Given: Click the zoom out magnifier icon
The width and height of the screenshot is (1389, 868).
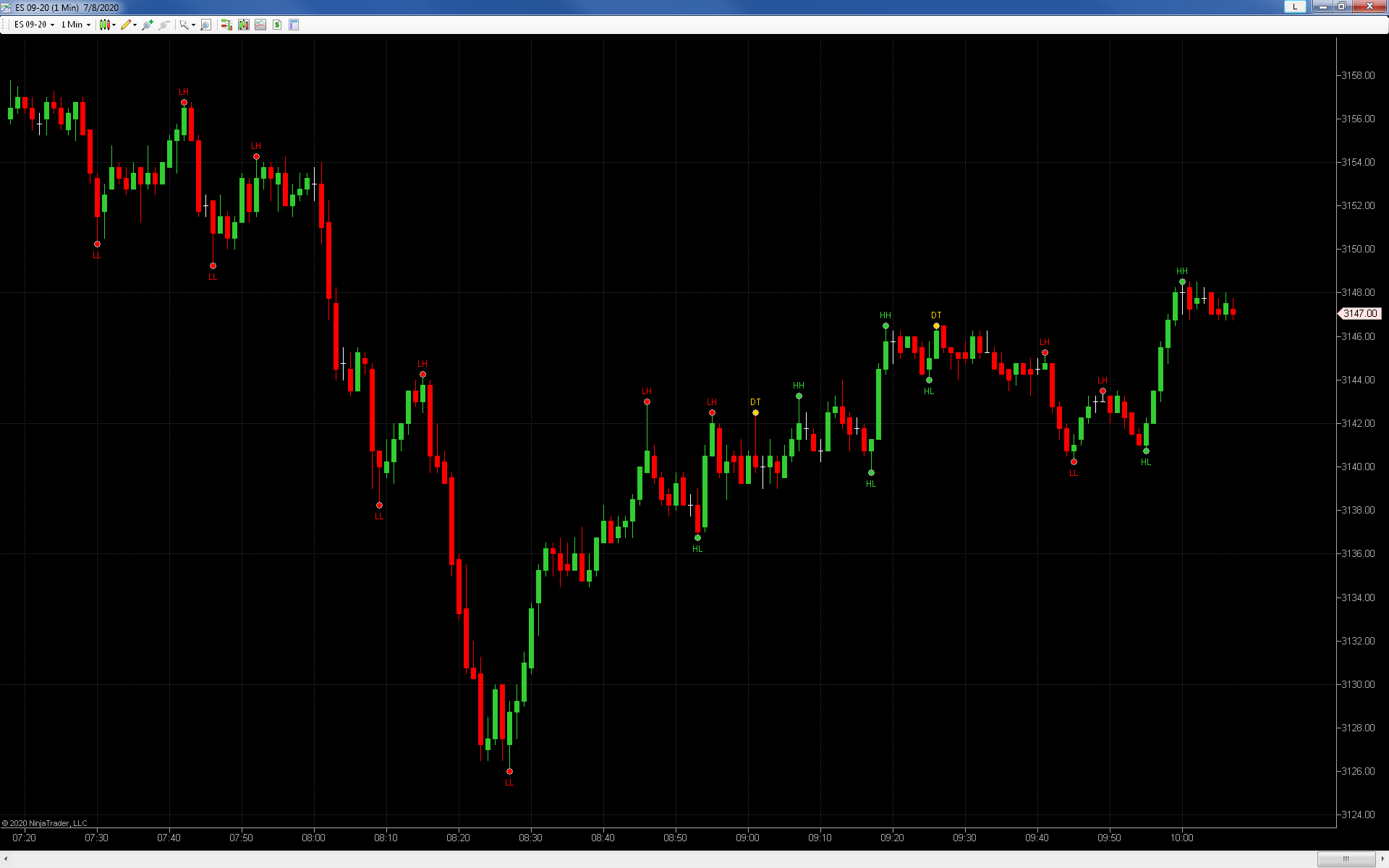Looking at the screenshot, I should (164, 25).
